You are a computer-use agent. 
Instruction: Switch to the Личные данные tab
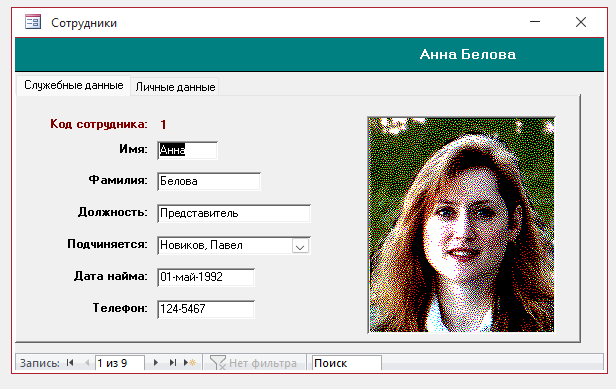(x=175, y=87)
